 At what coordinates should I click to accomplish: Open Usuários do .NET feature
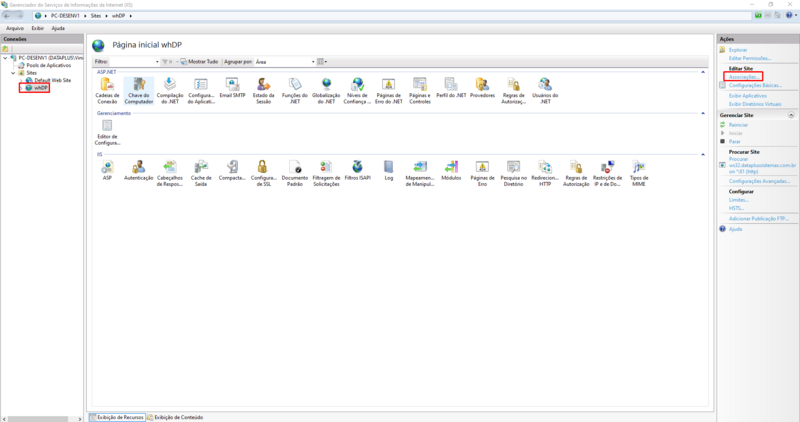click(545, 91)
